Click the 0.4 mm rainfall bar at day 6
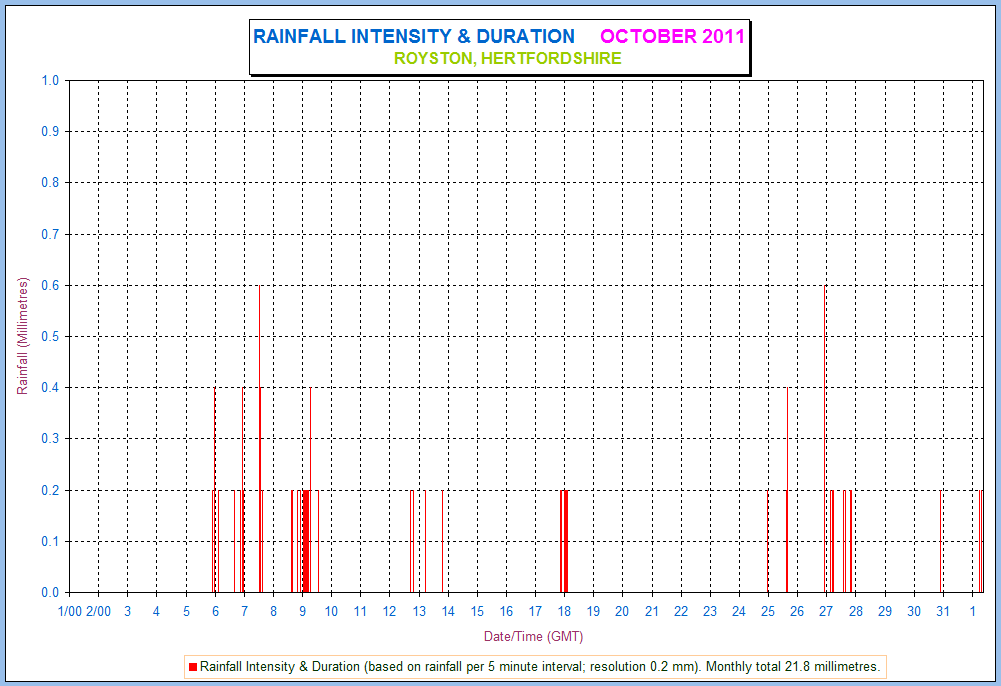This screenshot has height=686, width=1001. tap(214, 490)
